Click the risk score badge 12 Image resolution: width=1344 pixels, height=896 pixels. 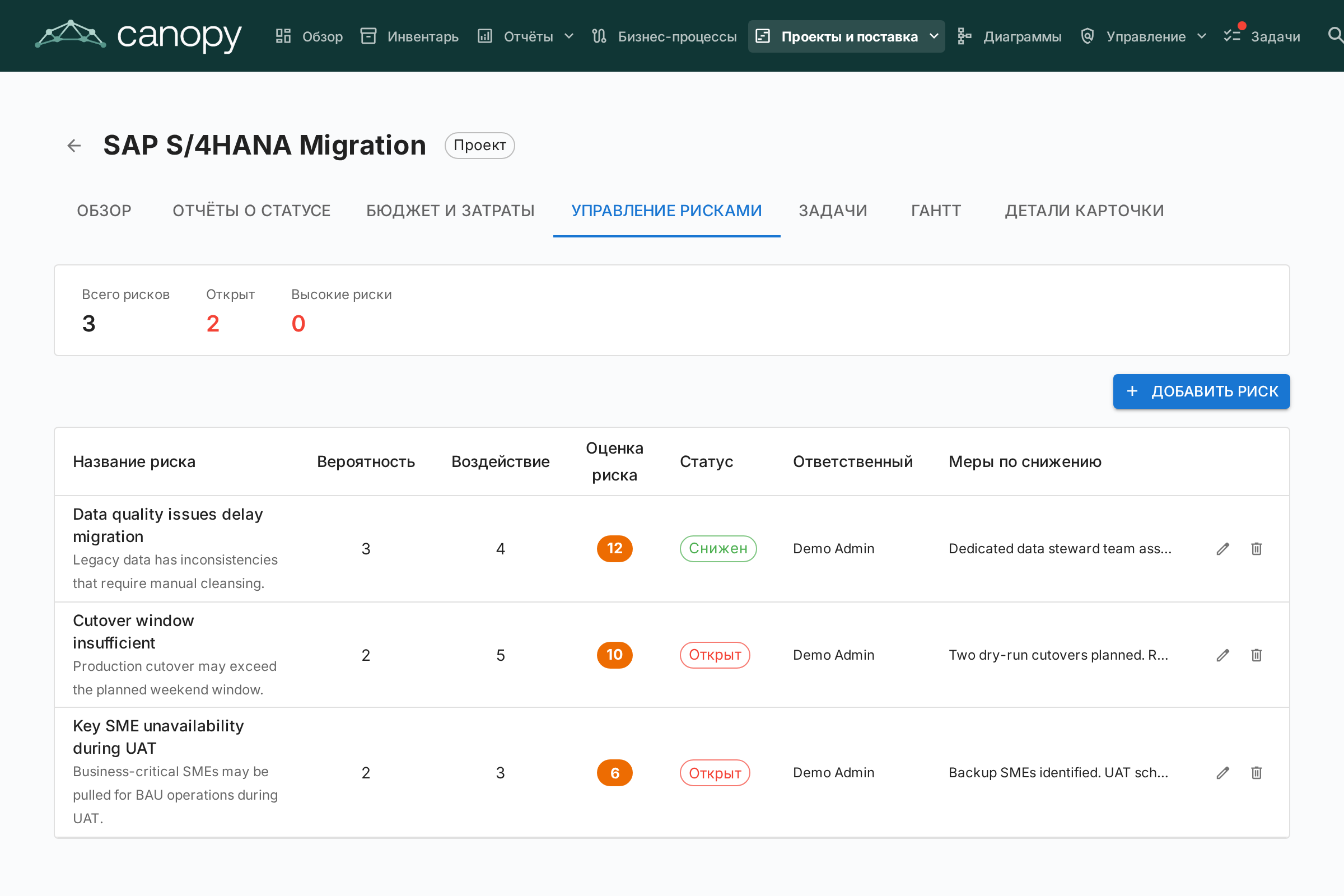[615, 549]
